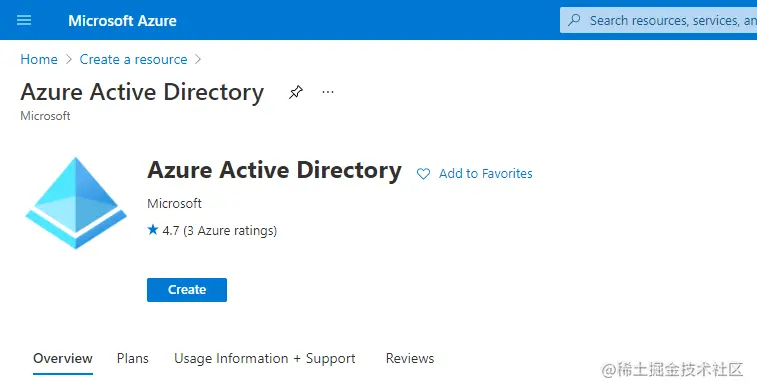The width and height of the screenshot is (757, 392).
Task: Click the bold Azure Active Directory product heading
Action: pos(274,170)
